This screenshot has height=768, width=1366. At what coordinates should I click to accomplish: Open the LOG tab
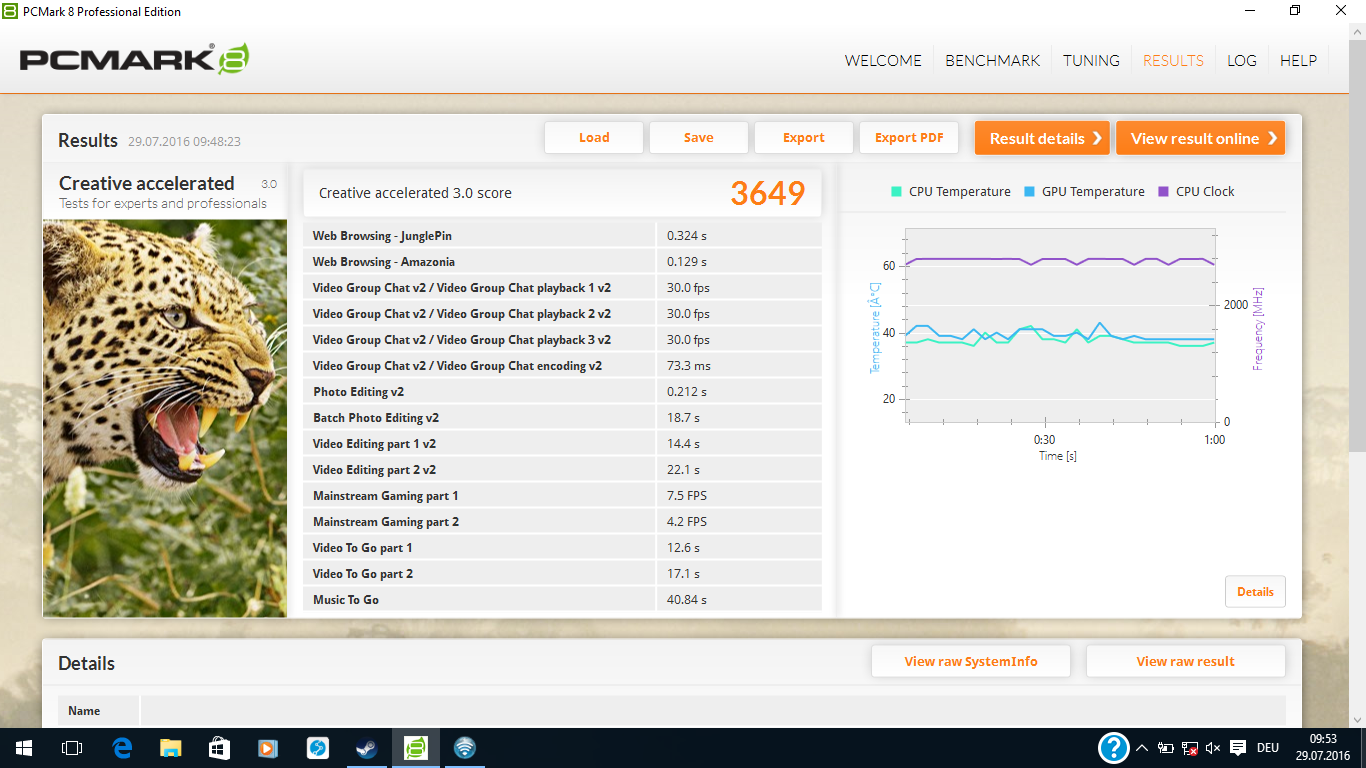(1242, 60)
